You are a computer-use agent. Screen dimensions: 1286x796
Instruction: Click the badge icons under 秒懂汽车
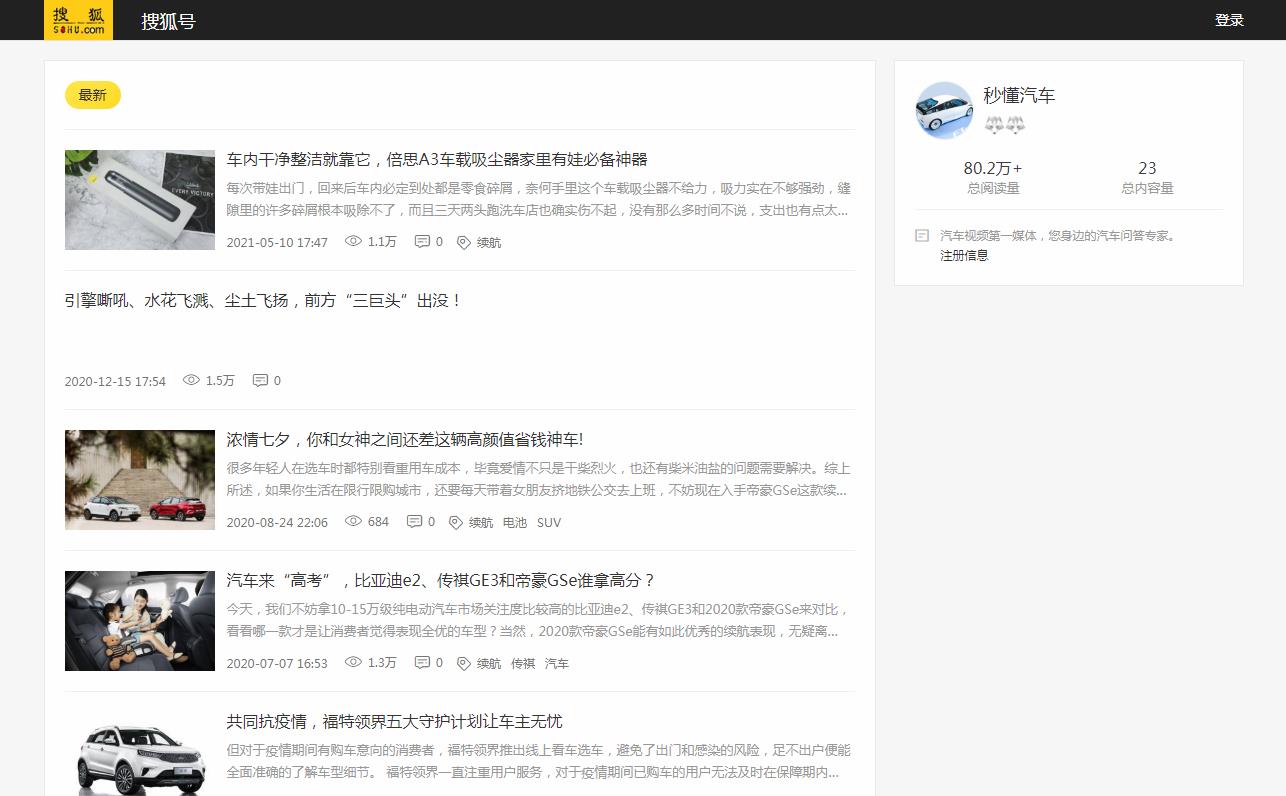1005,125
